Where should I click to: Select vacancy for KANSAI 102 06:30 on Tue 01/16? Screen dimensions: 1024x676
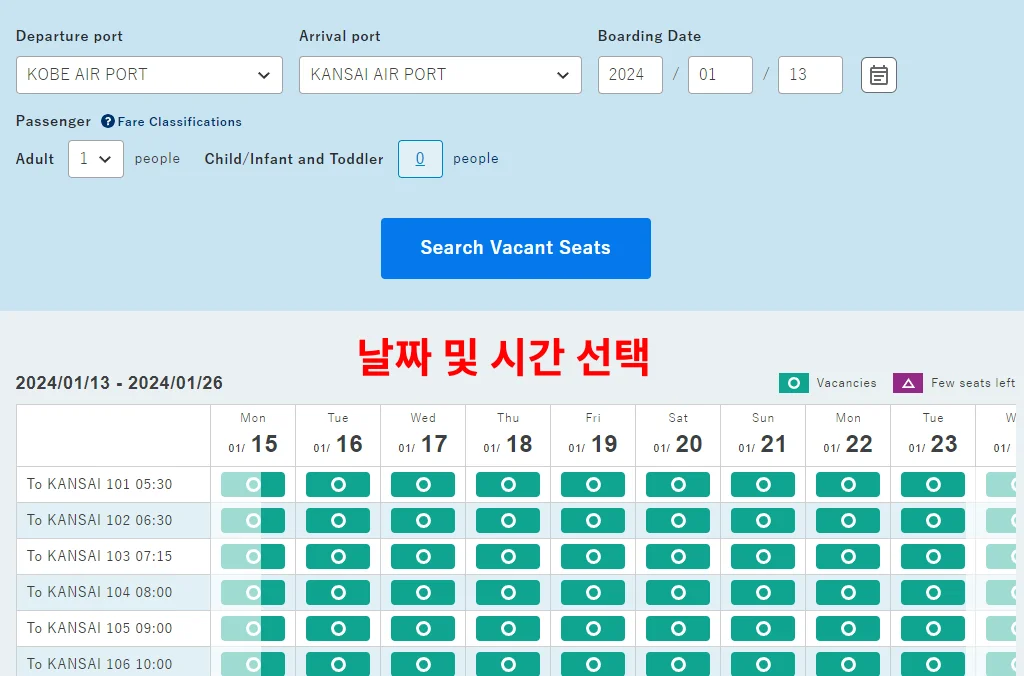(337, 519)
